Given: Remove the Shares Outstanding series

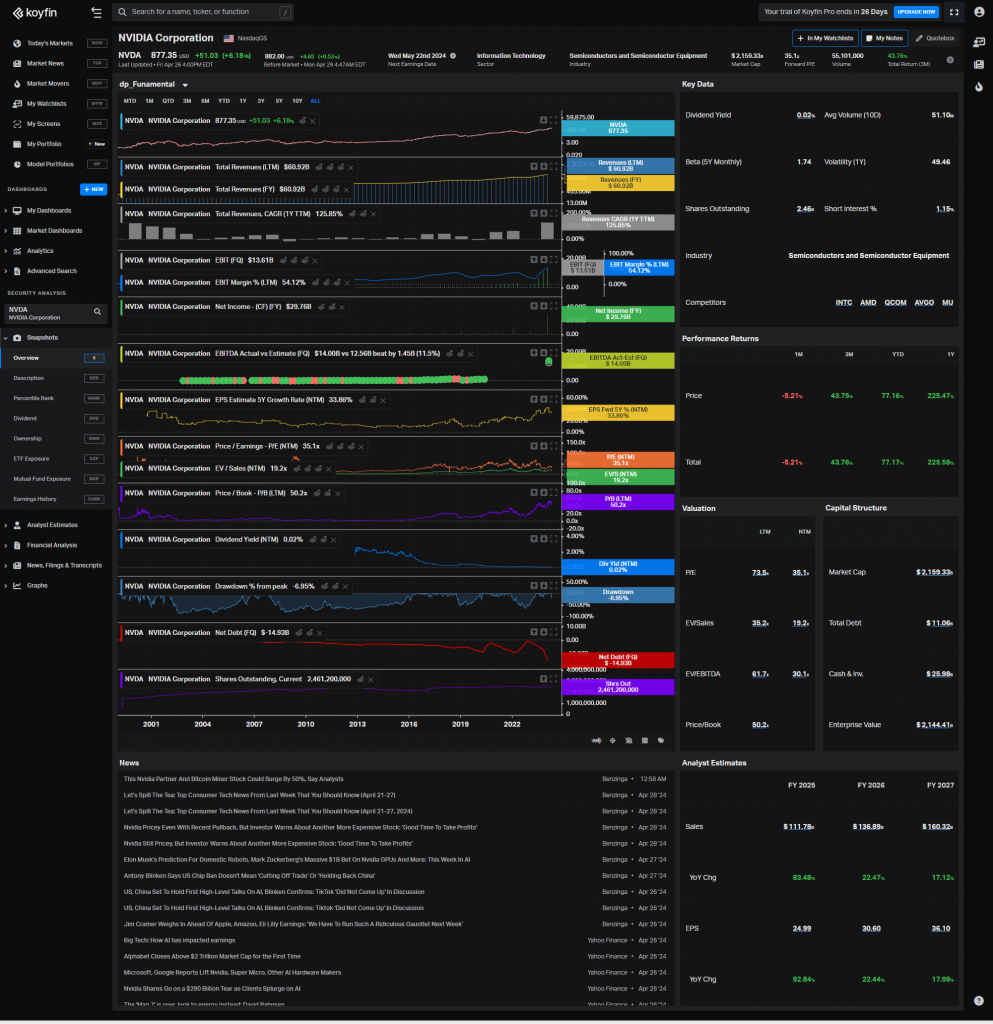Looking at the screenshot, I should pos(370,680).
